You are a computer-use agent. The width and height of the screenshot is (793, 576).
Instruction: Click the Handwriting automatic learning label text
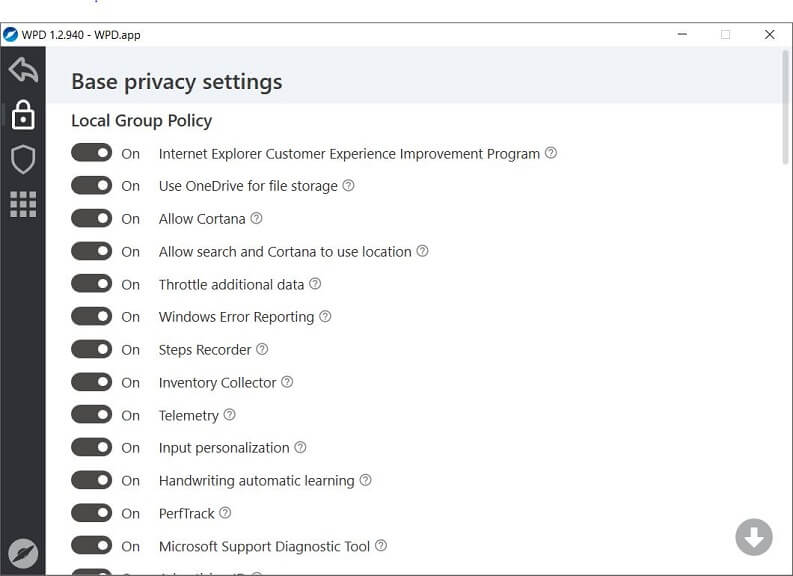256,480
